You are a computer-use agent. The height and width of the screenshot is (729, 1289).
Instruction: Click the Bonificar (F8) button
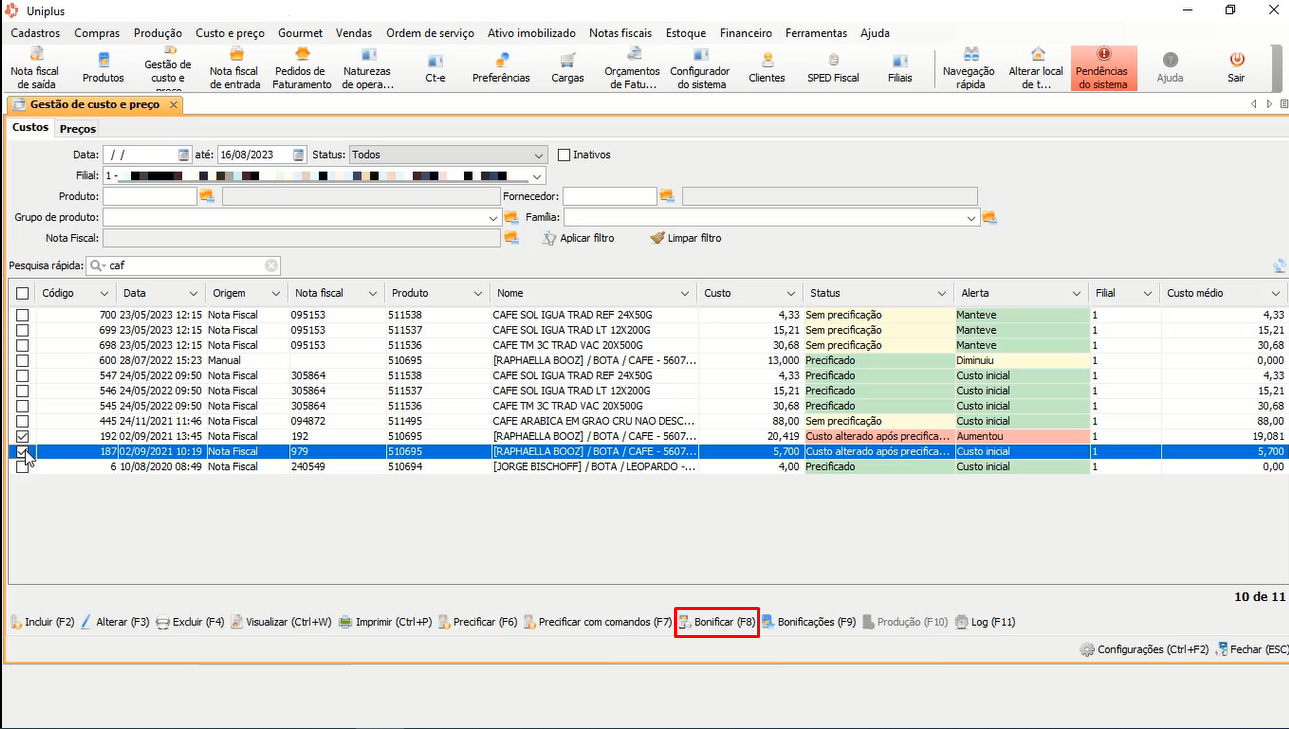coord(717,622)
